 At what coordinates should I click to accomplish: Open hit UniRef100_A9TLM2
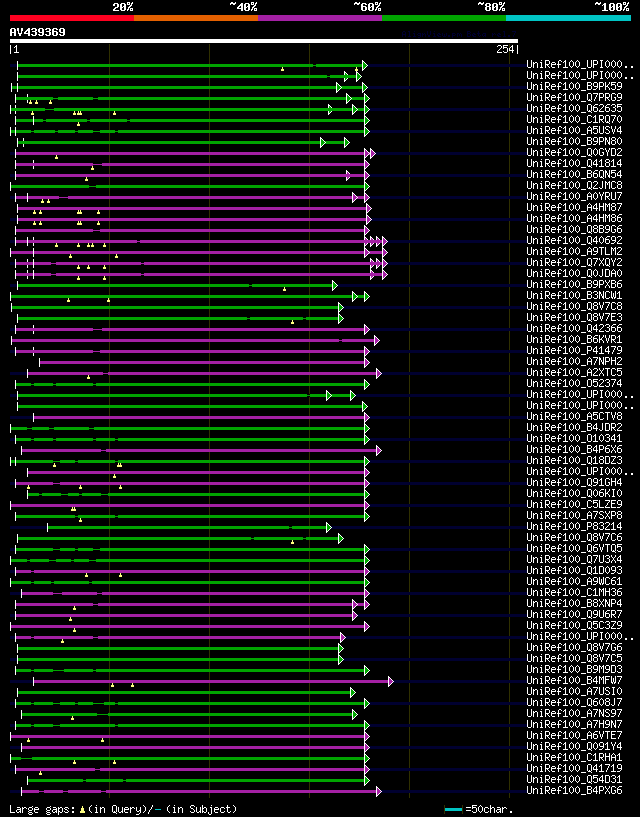pyautogui.click(x=574, y=251)
